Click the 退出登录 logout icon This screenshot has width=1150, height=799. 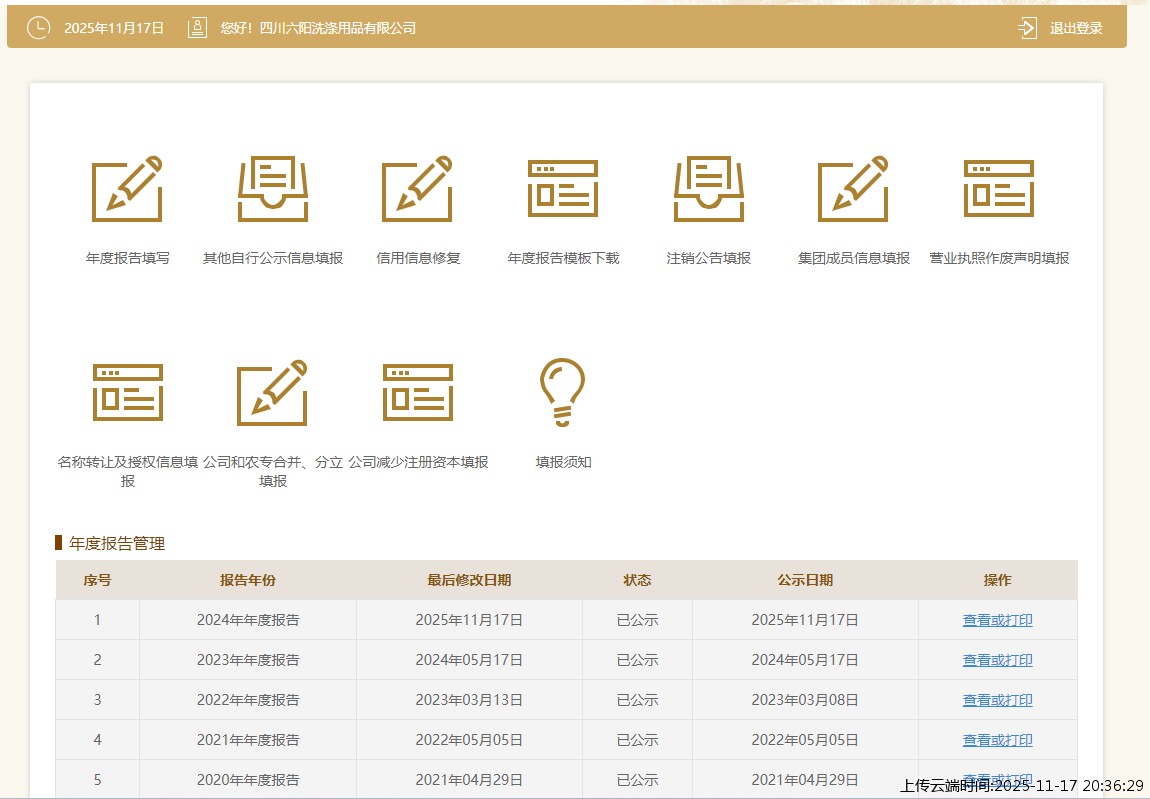(1027, 28)
